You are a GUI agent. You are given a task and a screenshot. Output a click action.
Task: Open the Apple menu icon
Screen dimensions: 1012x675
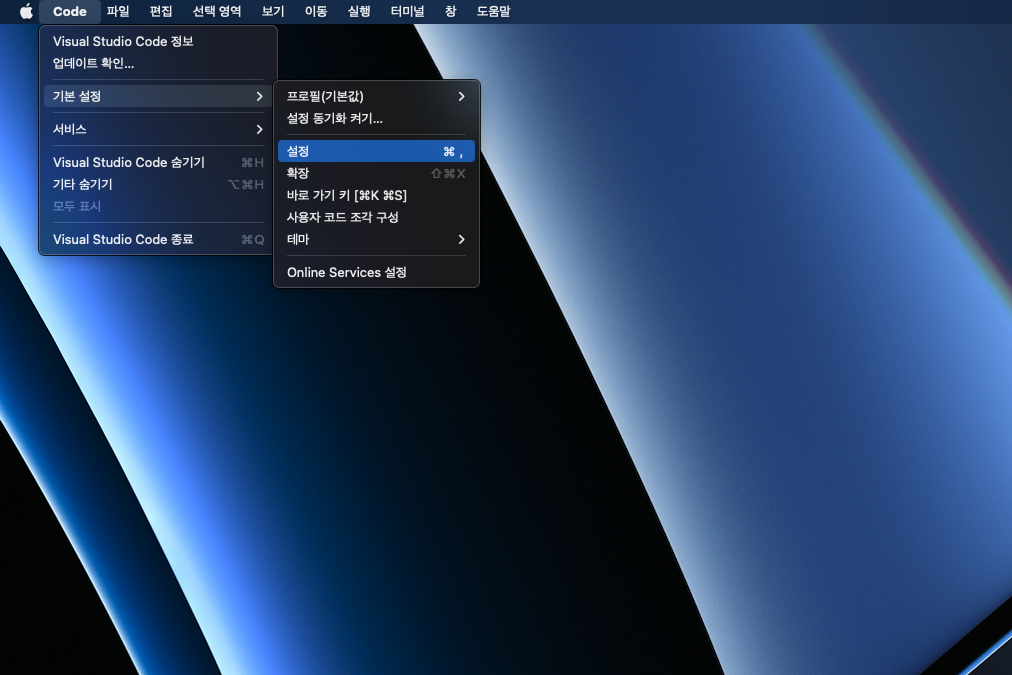26,12
